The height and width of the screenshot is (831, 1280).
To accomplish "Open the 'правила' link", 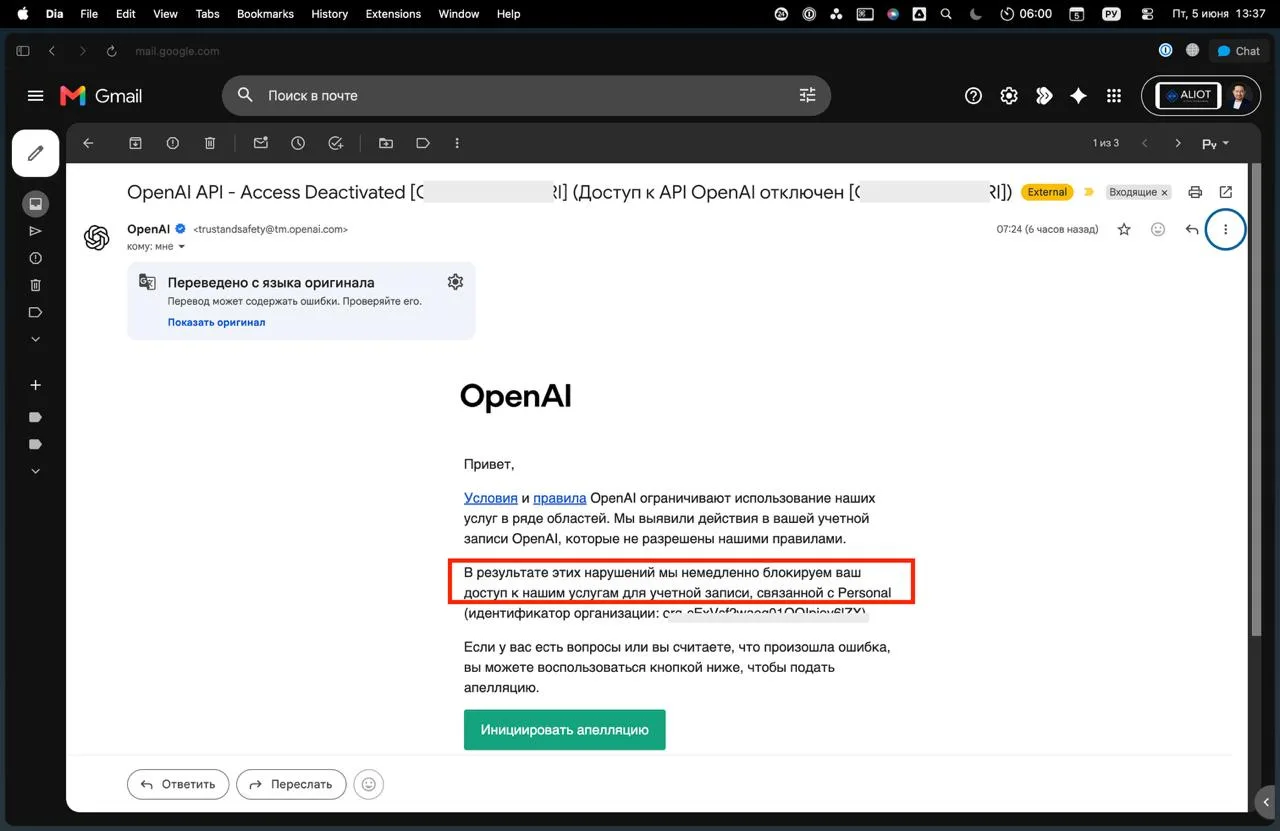I will [x=559, y=498].
